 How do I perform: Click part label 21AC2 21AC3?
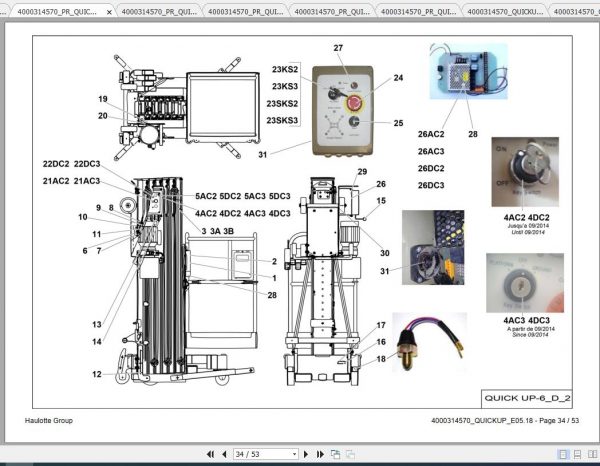click(x=72, y=181)
